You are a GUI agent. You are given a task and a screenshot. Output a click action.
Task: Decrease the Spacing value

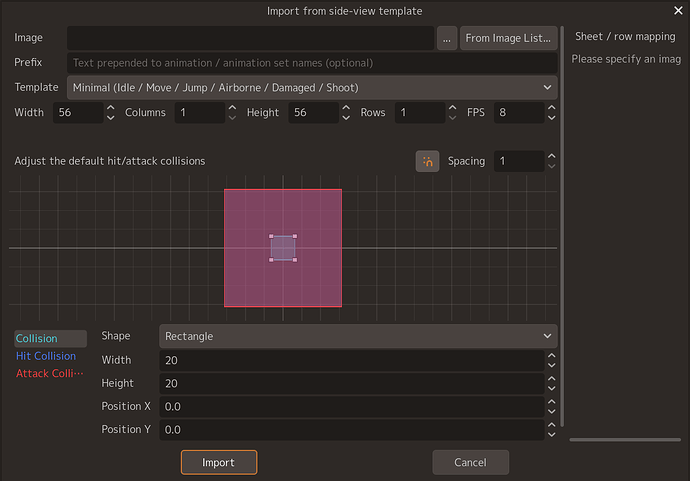point(552,166)
